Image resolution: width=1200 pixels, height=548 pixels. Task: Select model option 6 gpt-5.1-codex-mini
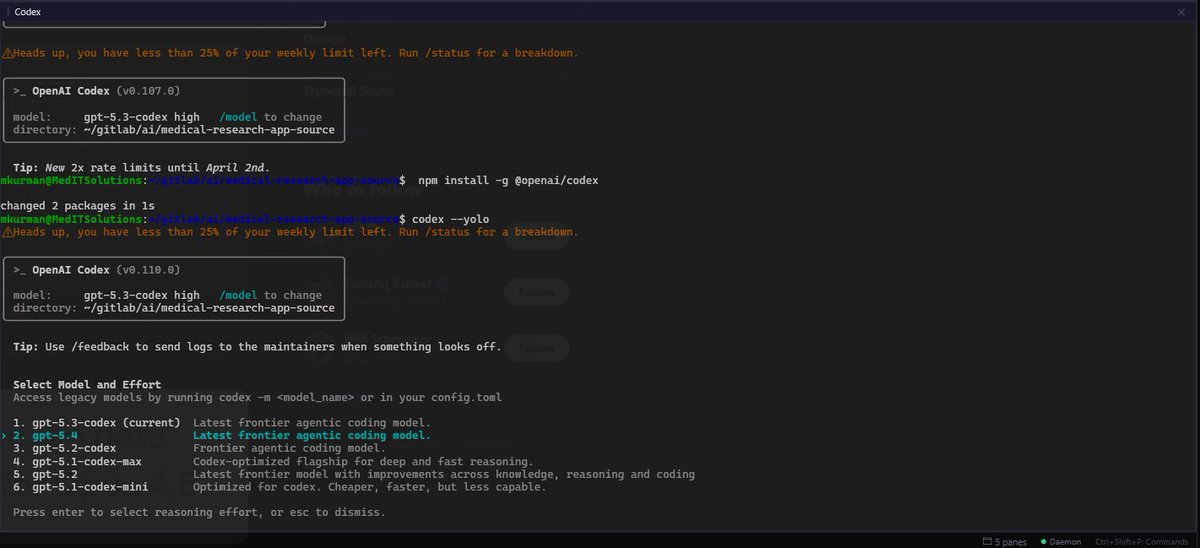pyautogui.click(x=80, y=488)
